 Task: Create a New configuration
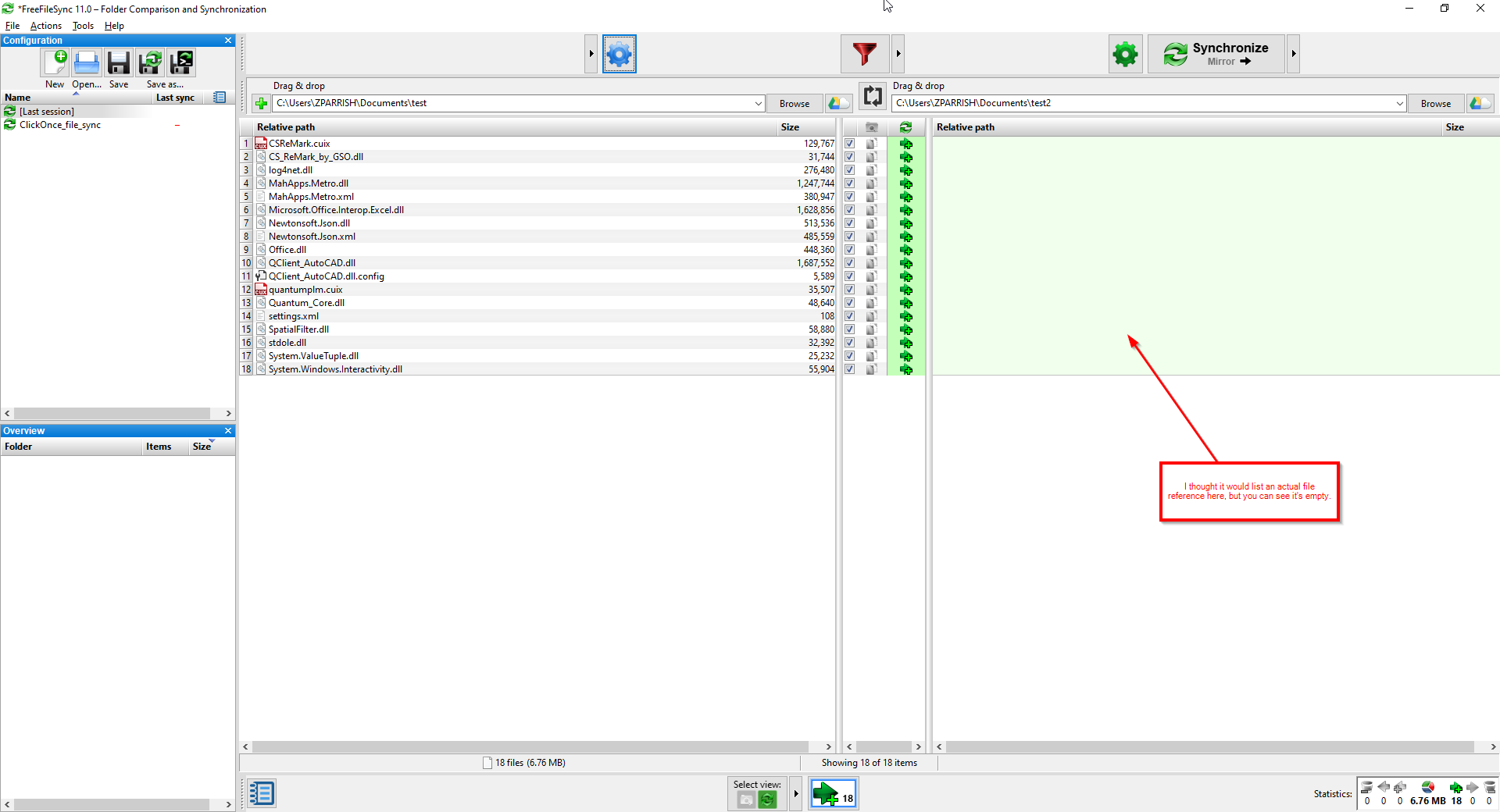(55, 62)
